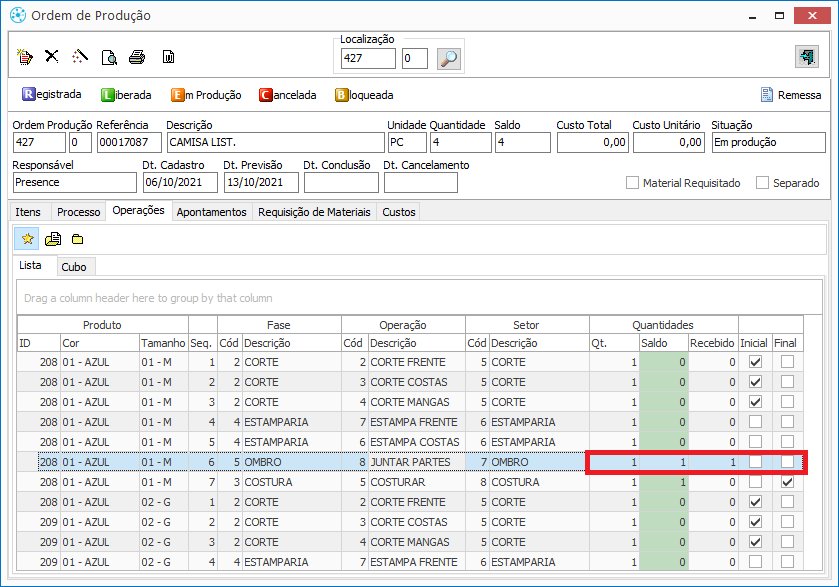Screen dimensions: 839x587
Task: Click the star icon in Operações toolbar
Action: pos(27,239)
